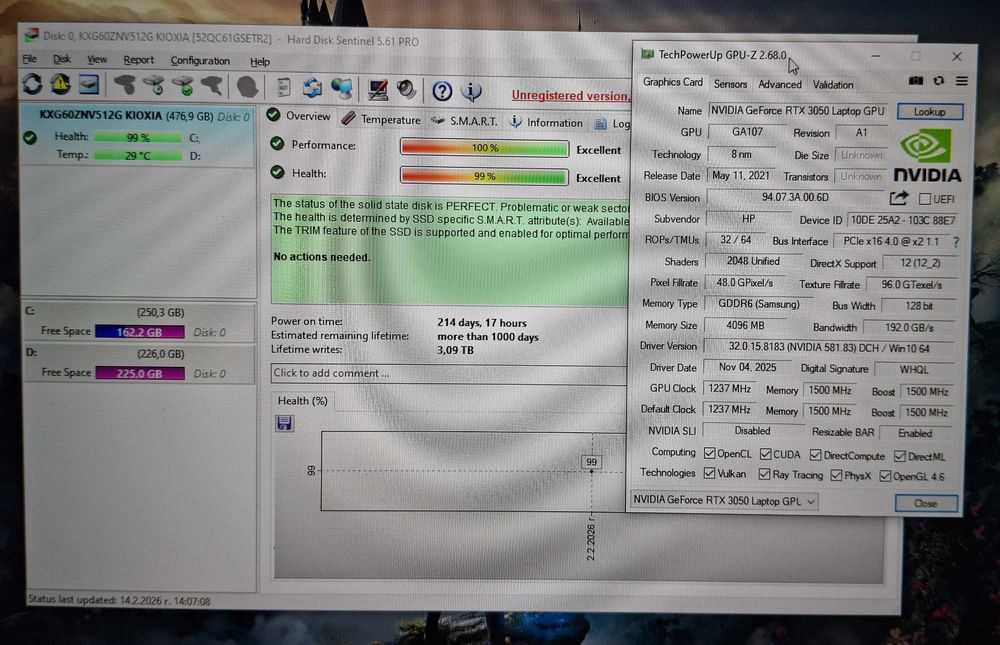Switch to the Overview tab
Viewport: 1000px width, 645px height.
click(x=299, y=115)
